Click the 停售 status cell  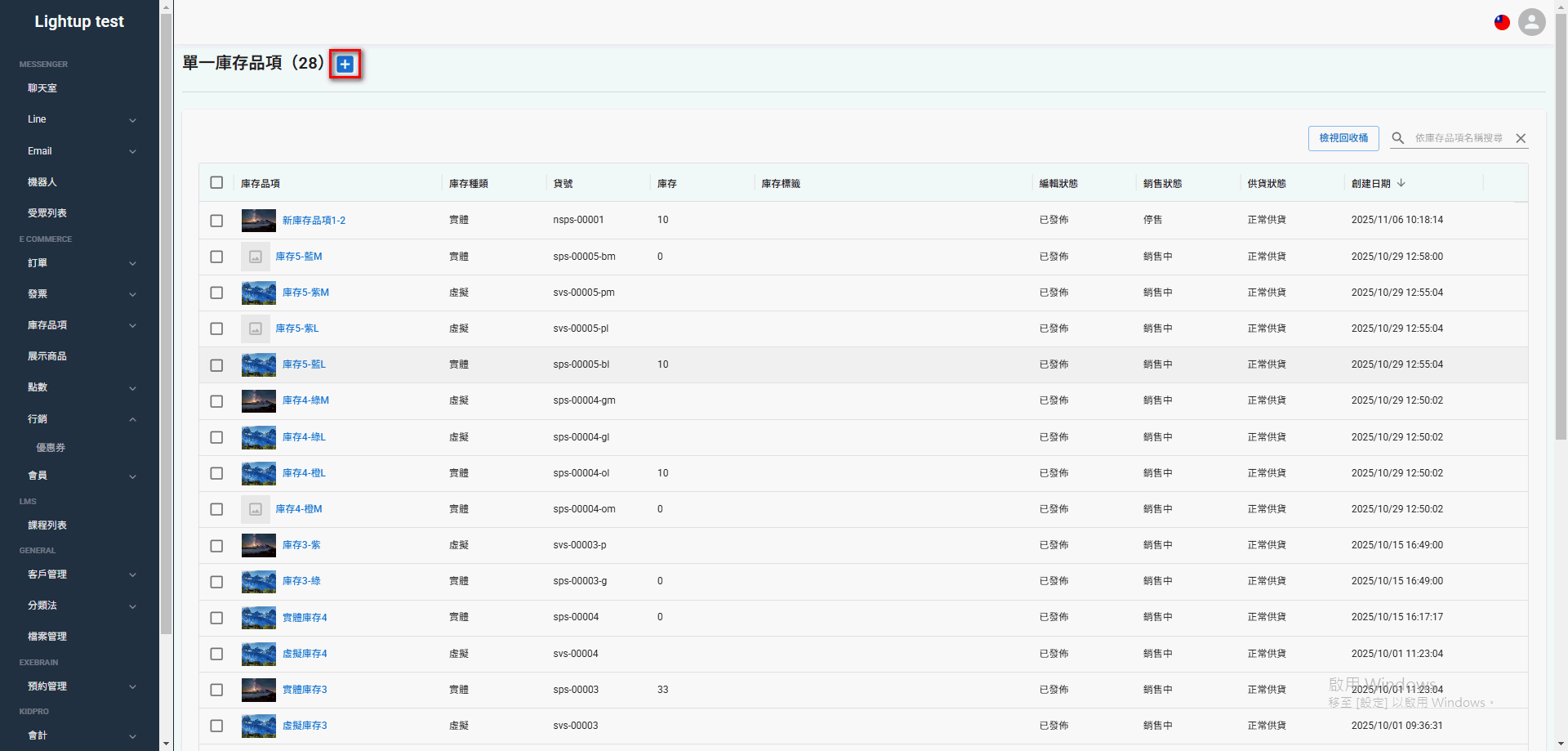1153,220
